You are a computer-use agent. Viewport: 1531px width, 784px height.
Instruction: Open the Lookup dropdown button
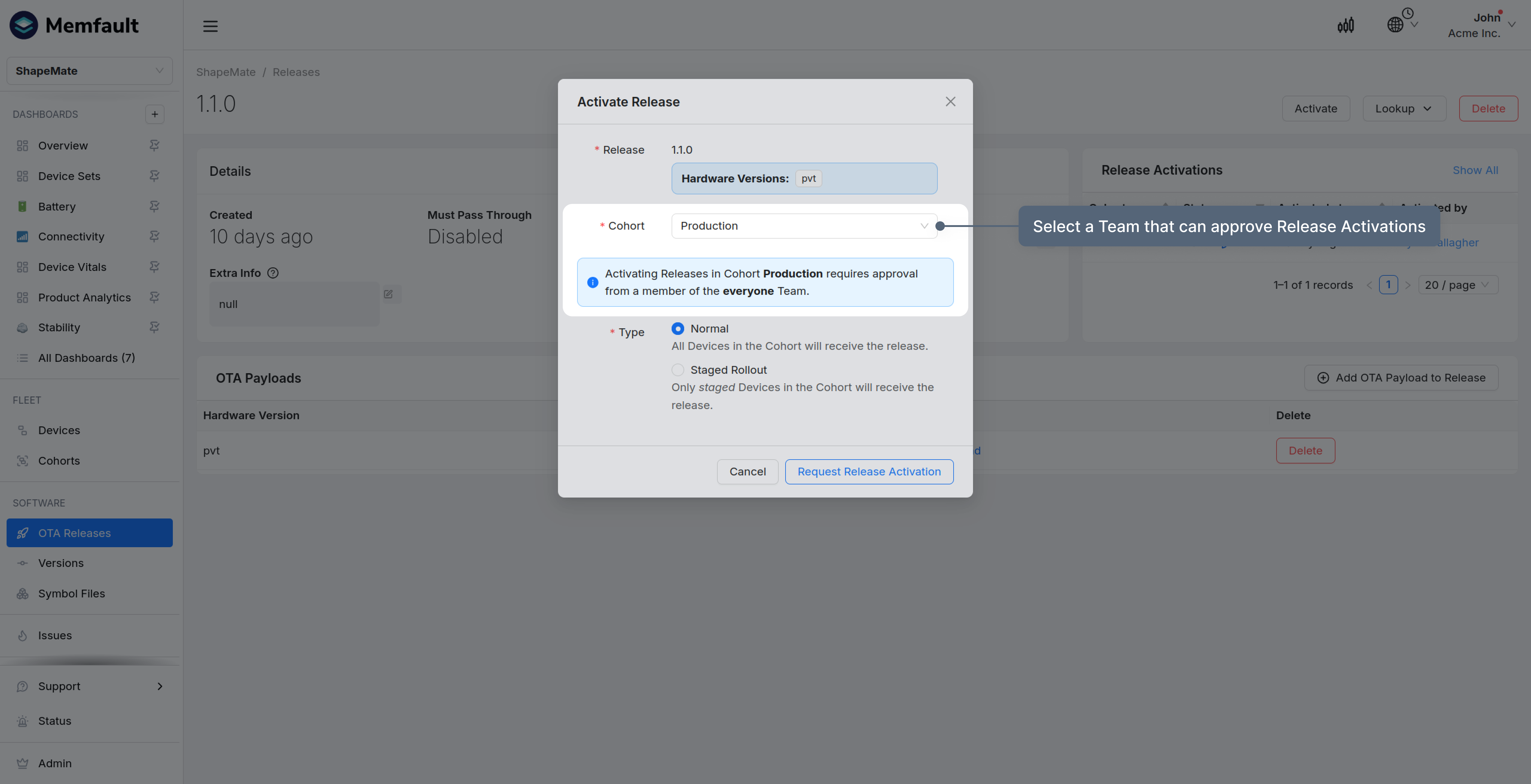tap(1403, 109)
